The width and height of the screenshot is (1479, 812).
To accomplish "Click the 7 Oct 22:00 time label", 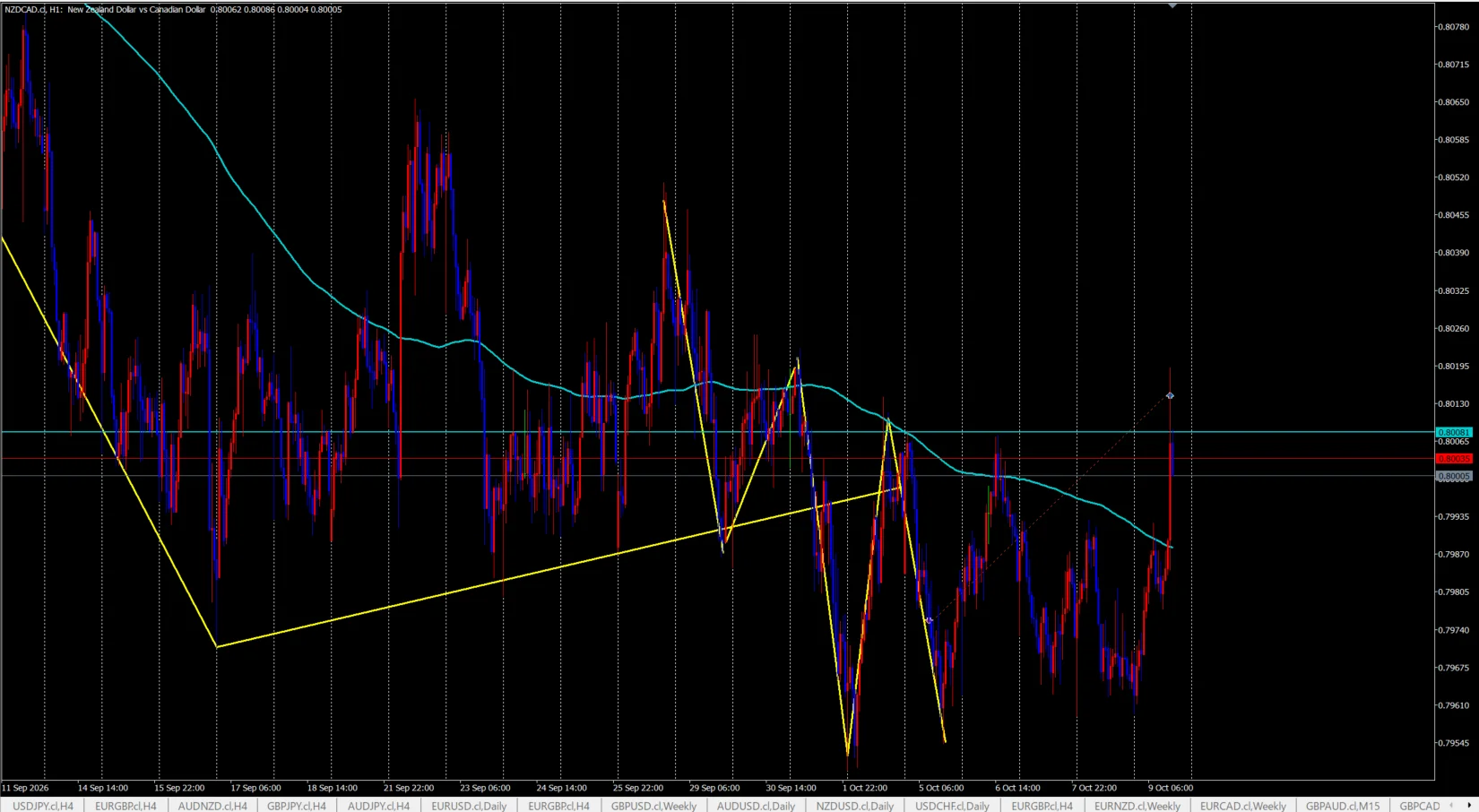I will coord(1094,788).
